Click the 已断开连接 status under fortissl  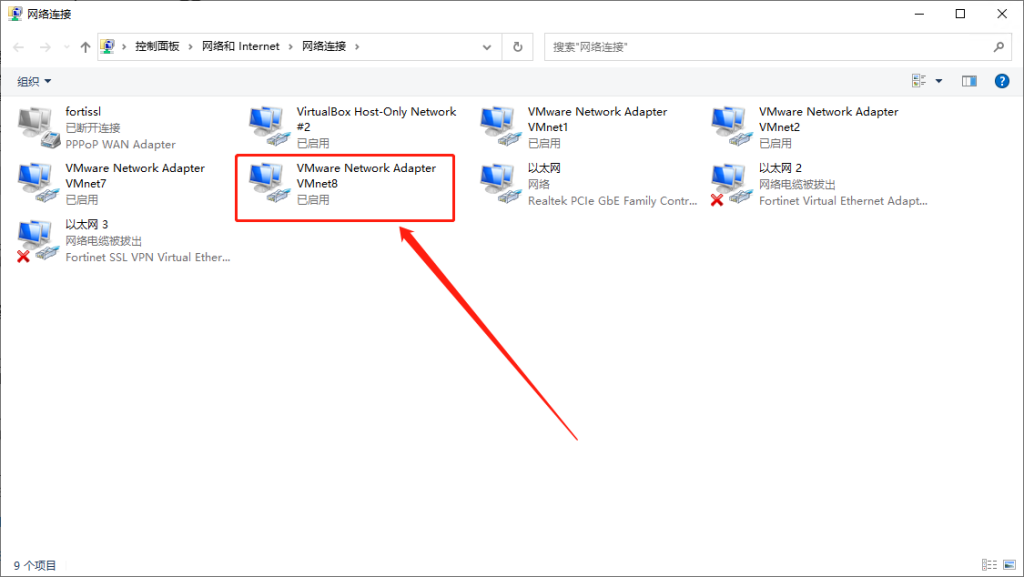tap(93, 128)
